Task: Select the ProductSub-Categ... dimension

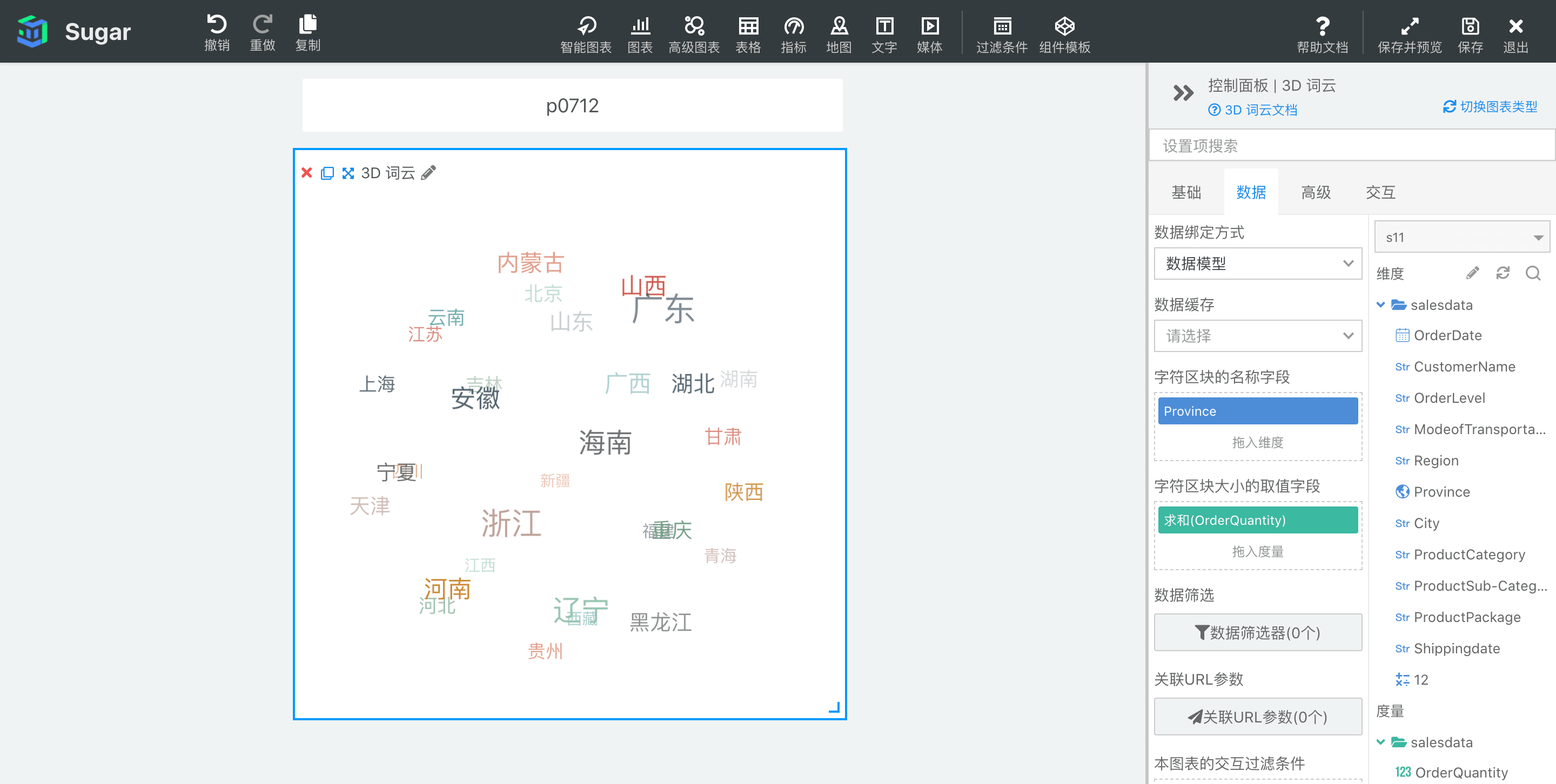Action: coord(1480,586)
